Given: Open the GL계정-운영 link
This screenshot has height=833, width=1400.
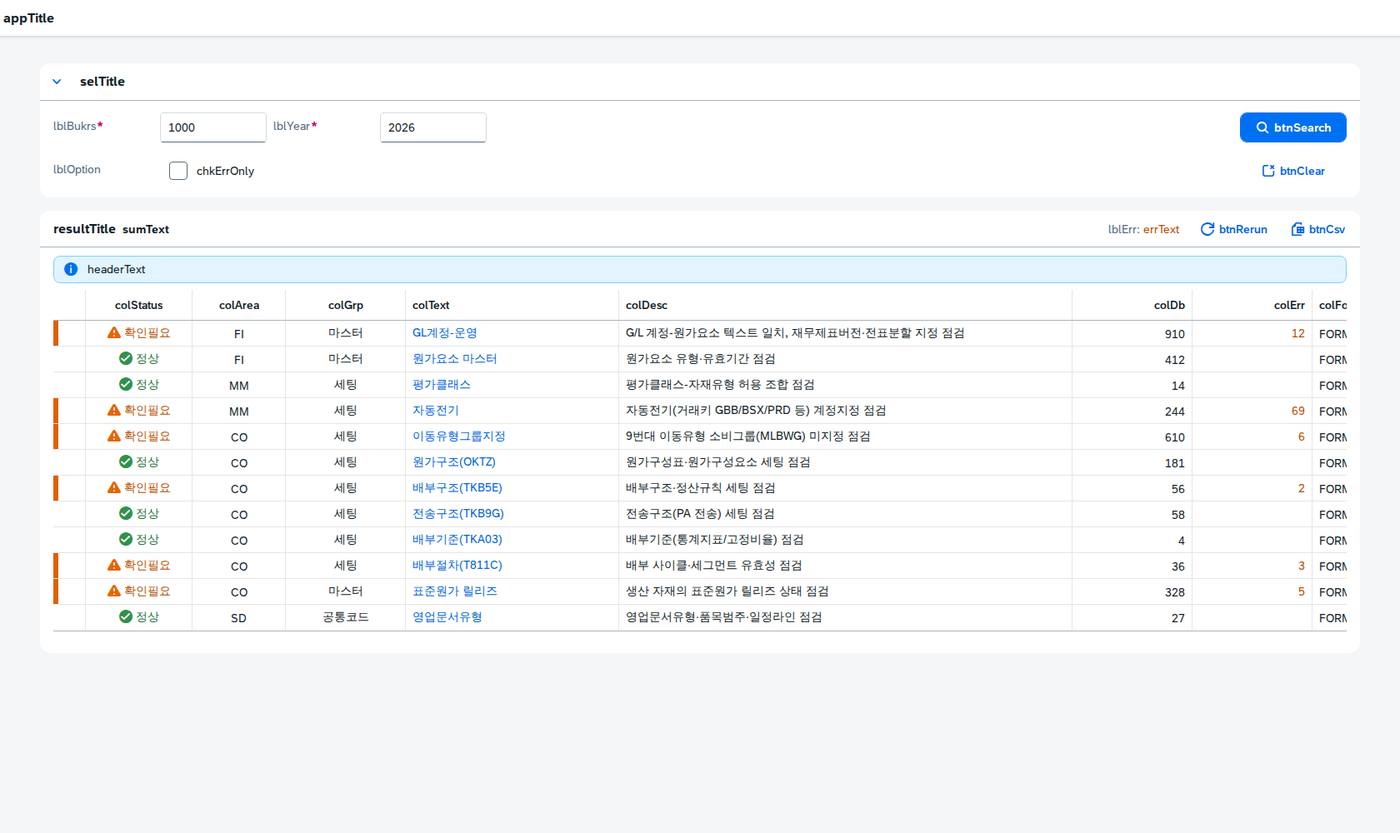Looking at the screenshot, I should [445, 333].
